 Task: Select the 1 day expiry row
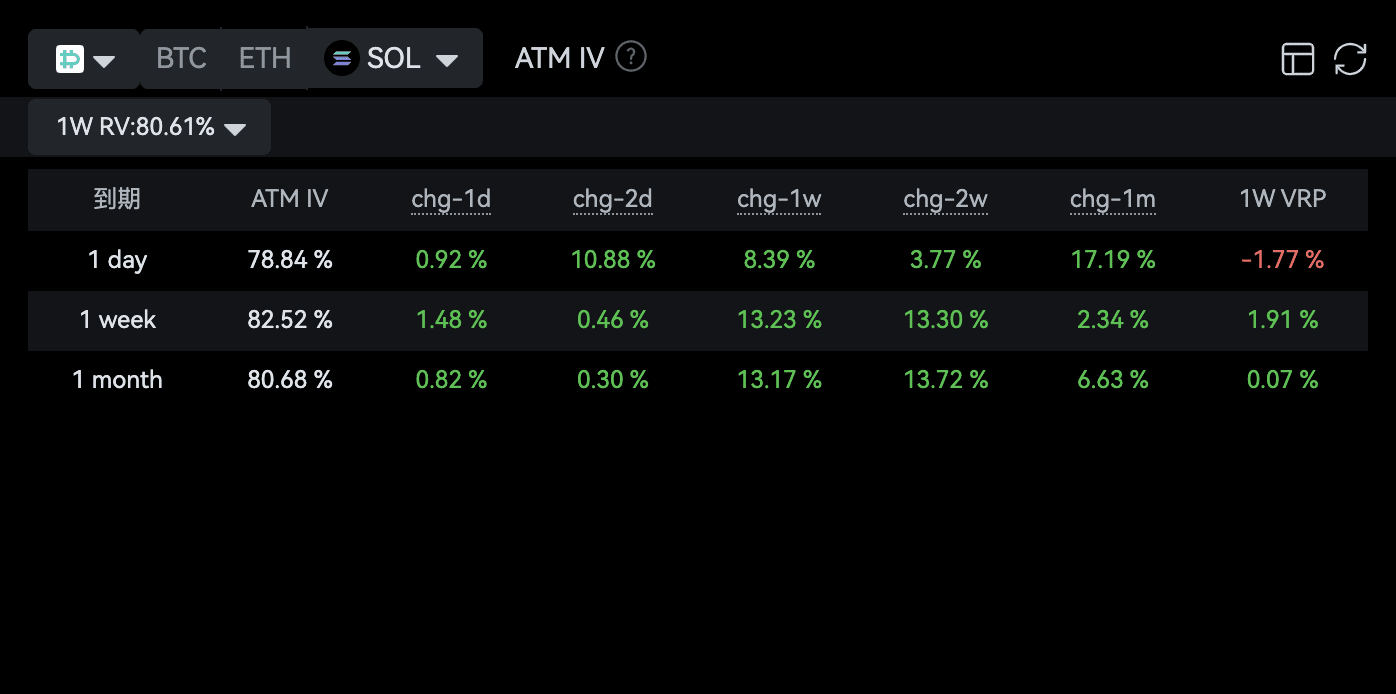[698, 260]
